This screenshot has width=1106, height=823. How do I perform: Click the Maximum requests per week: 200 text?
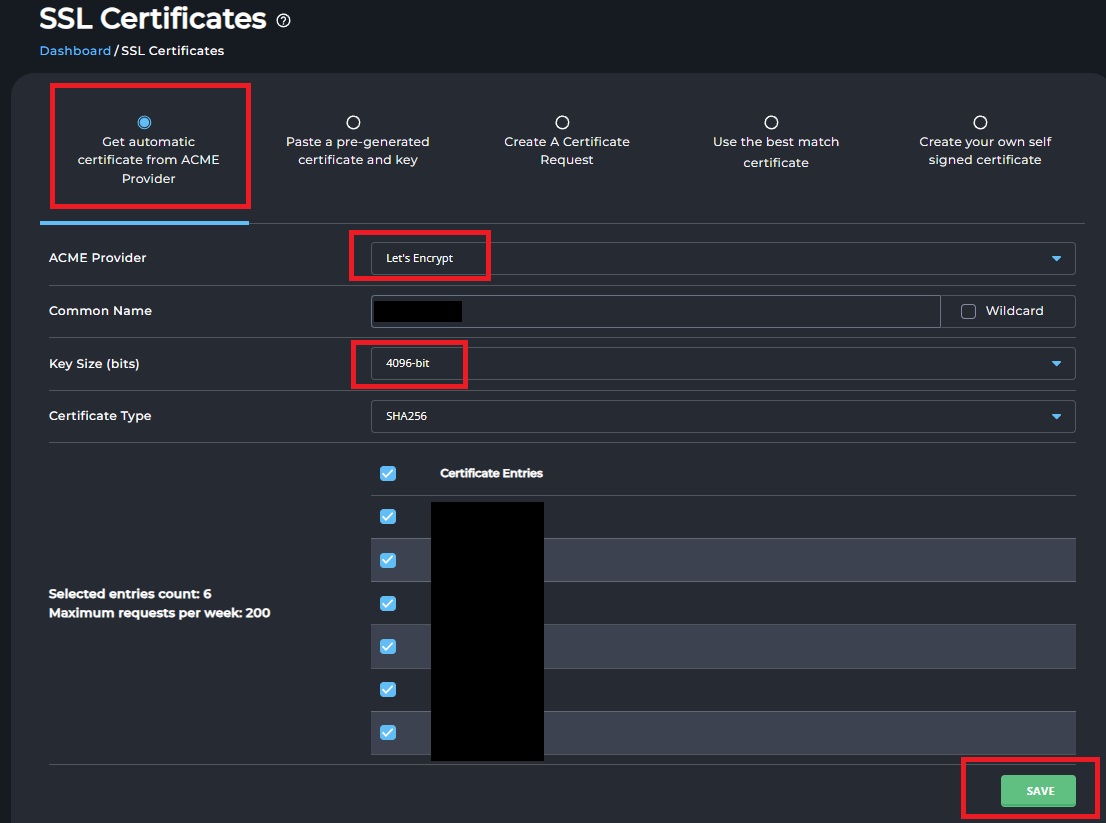pos(159,613)
